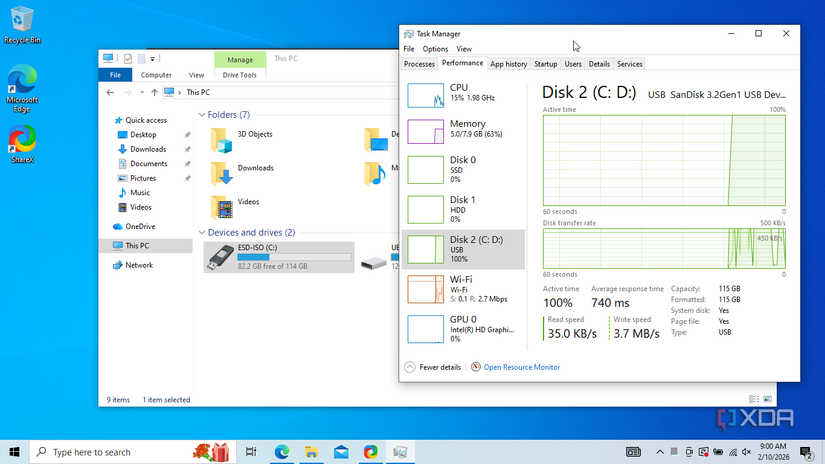Open the Action Center notification icon
825x464 pixels.
point(806,452)
